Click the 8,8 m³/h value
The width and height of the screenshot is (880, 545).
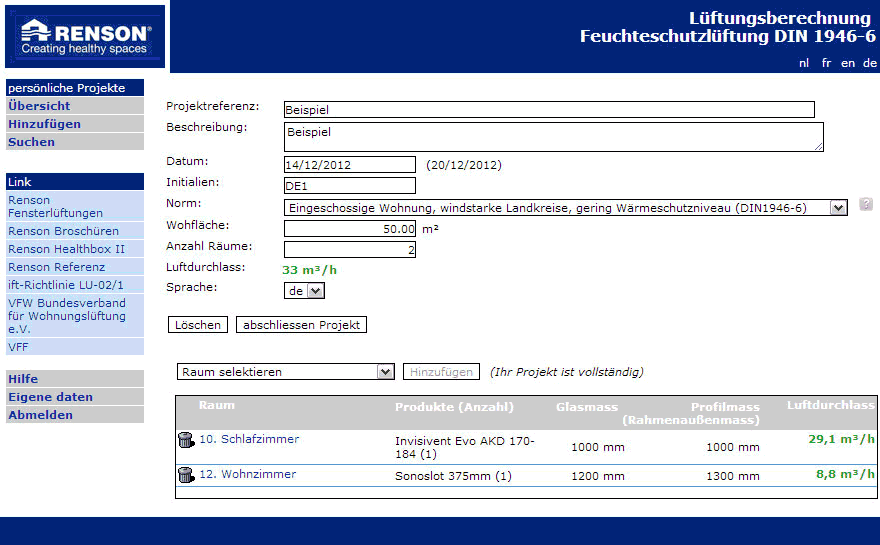(x=845, y=474)
